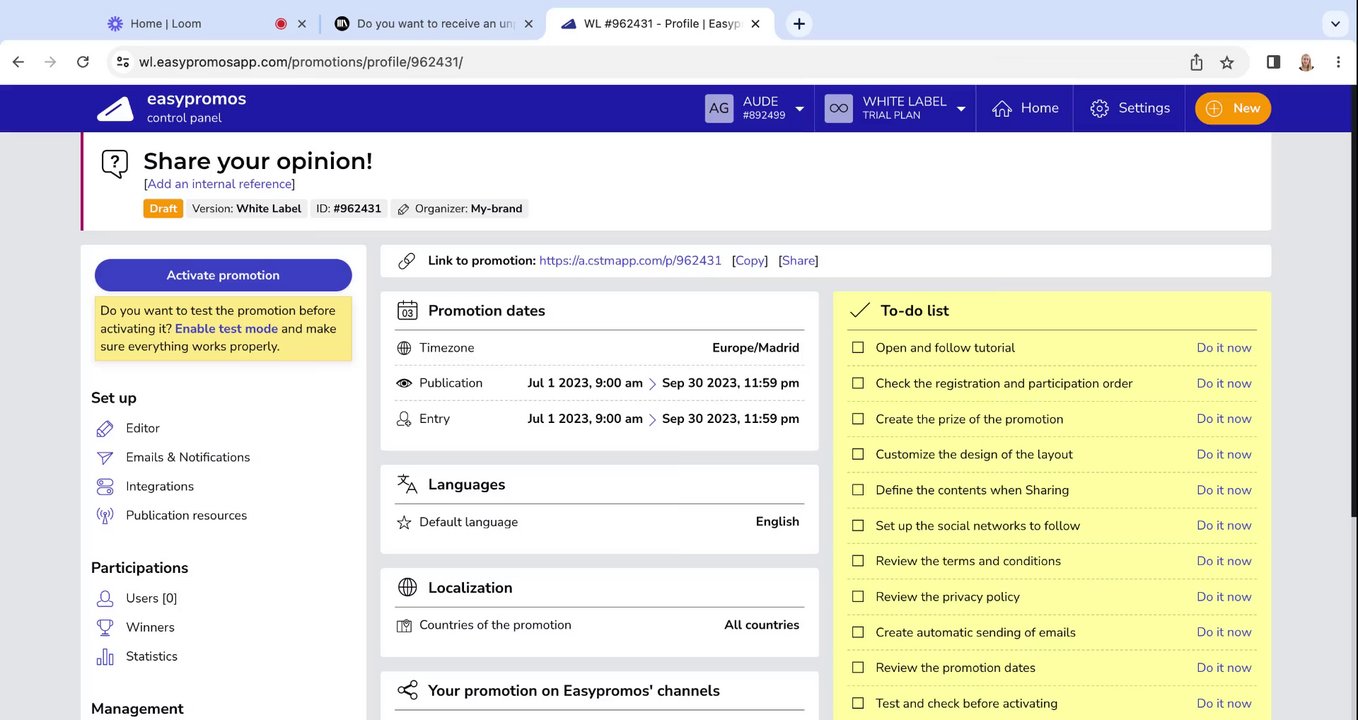Mark 'Define the contents when Sharing' done
This screenshot has height=720, width=1358.
tap(857, 490)
